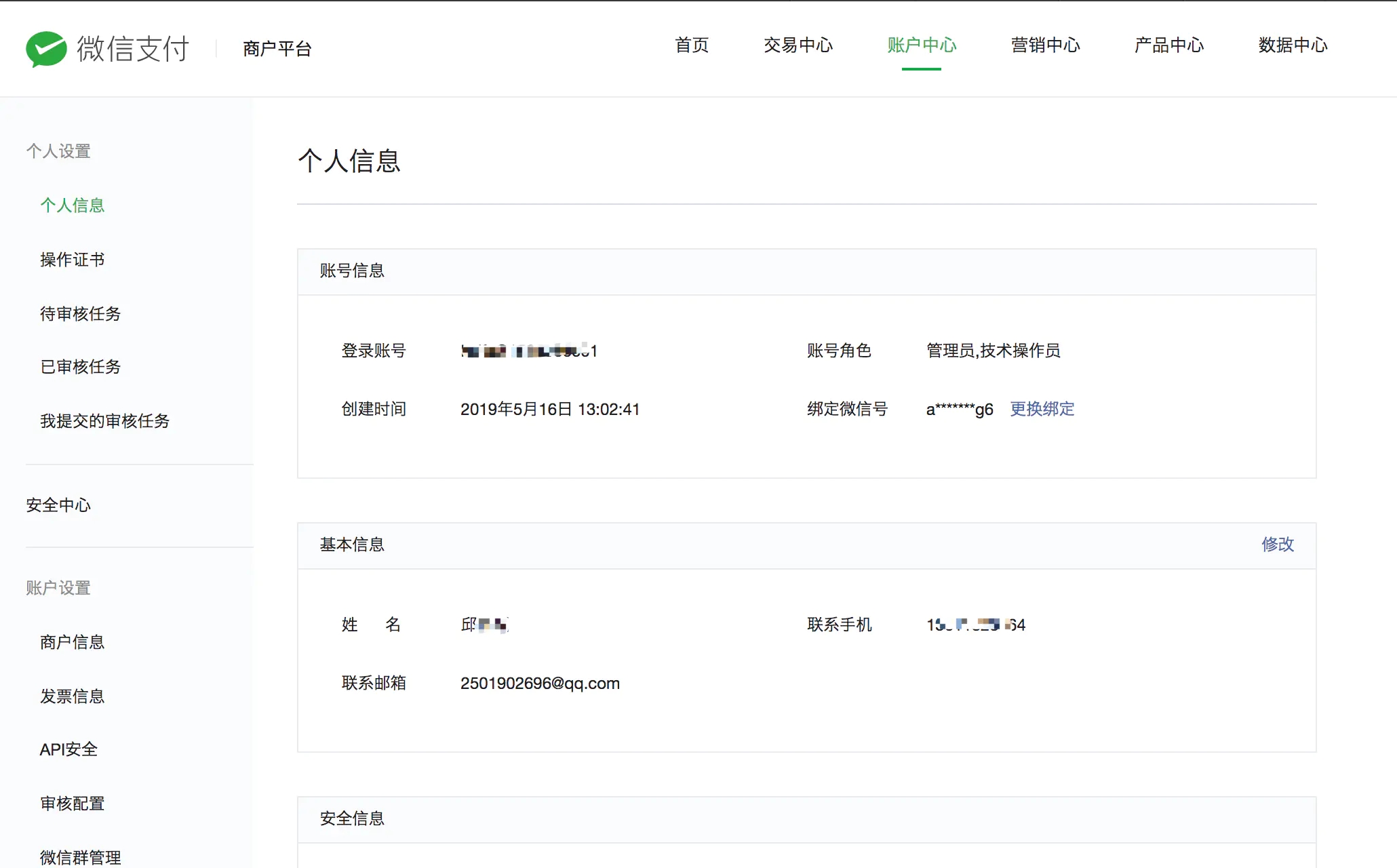Click 修改 to edit basic information
Image resolution: width=1397 pixels, height=868 pixels.
coord(1278,545)
